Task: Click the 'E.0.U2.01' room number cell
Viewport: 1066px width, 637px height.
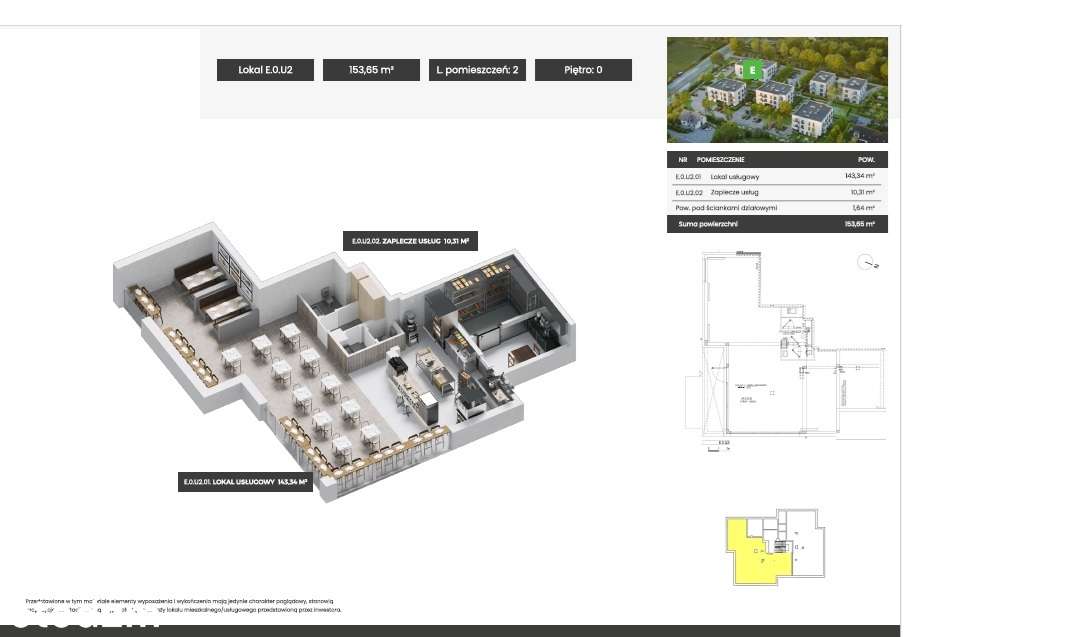Action: (x=688, y=177)
